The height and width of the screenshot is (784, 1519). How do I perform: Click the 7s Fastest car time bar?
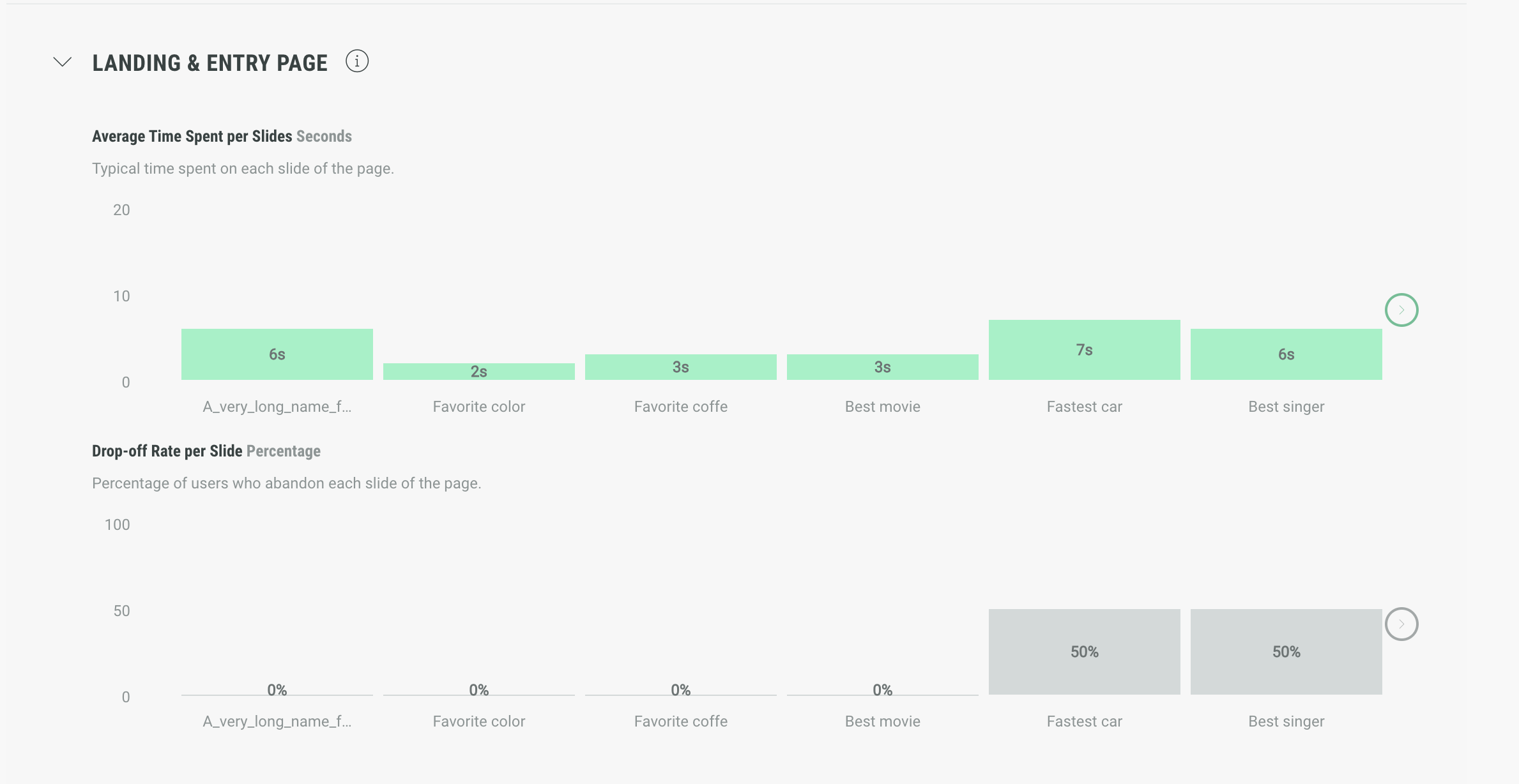pyautogui.click(x=1085, y=350)
